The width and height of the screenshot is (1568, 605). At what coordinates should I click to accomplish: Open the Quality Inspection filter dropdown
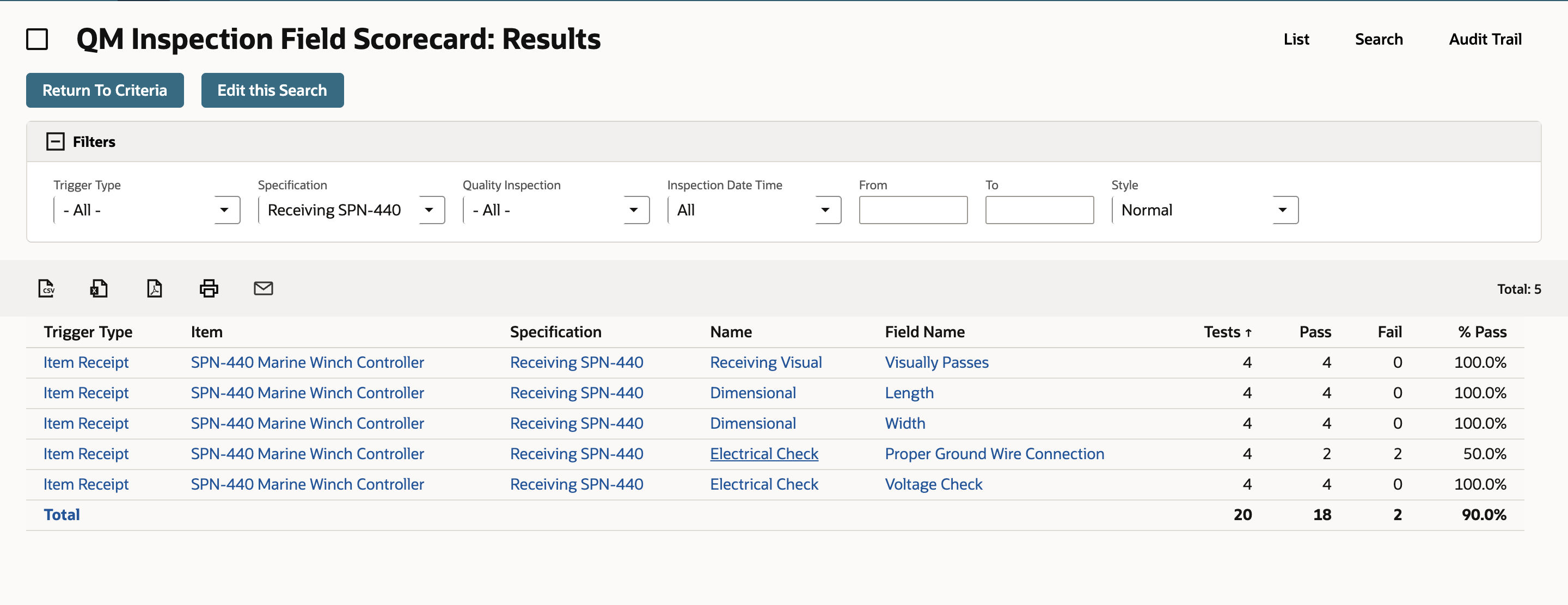click(556, 210)
